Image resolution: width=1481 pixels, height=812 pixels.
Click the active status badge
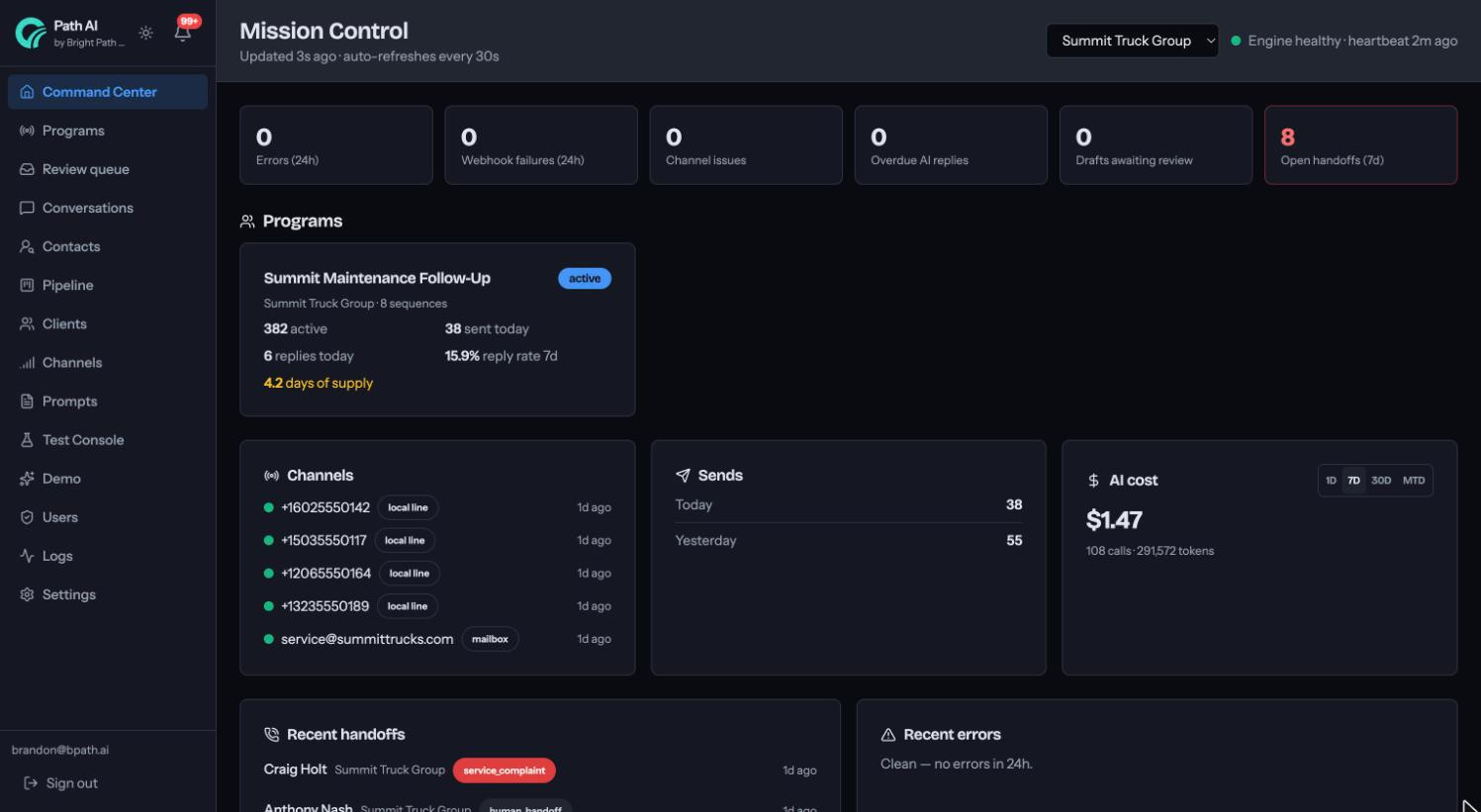(x=585, y=278)
